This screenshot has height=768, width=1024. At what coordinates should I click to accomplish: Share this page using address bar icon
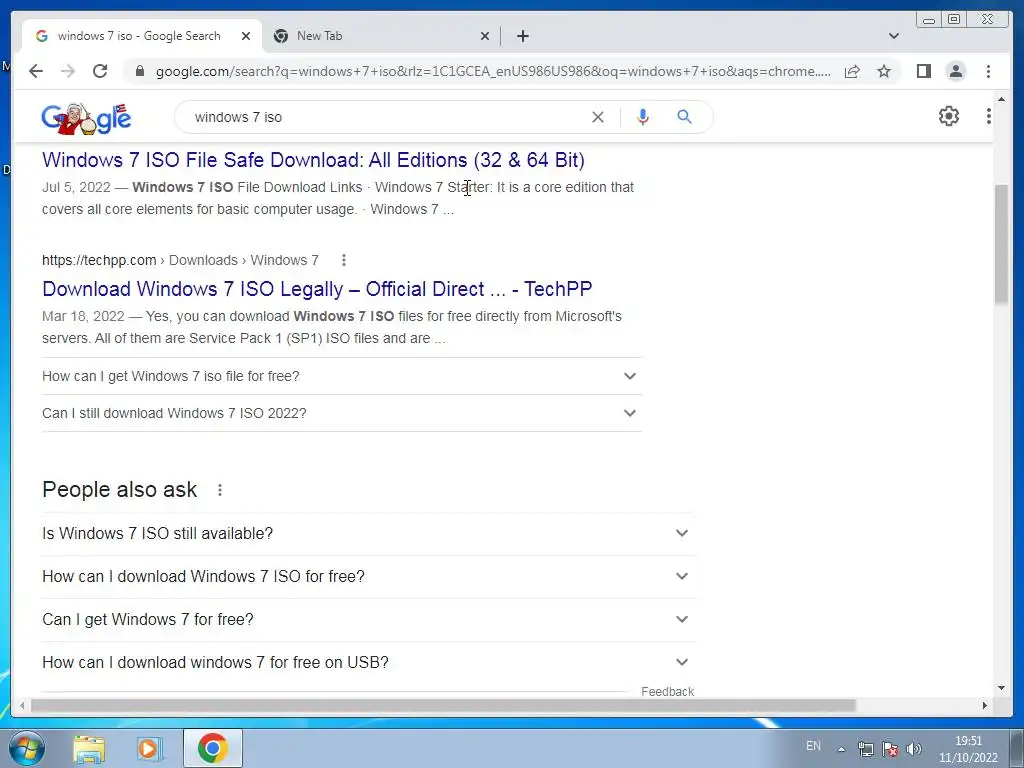tap(852, 71)
